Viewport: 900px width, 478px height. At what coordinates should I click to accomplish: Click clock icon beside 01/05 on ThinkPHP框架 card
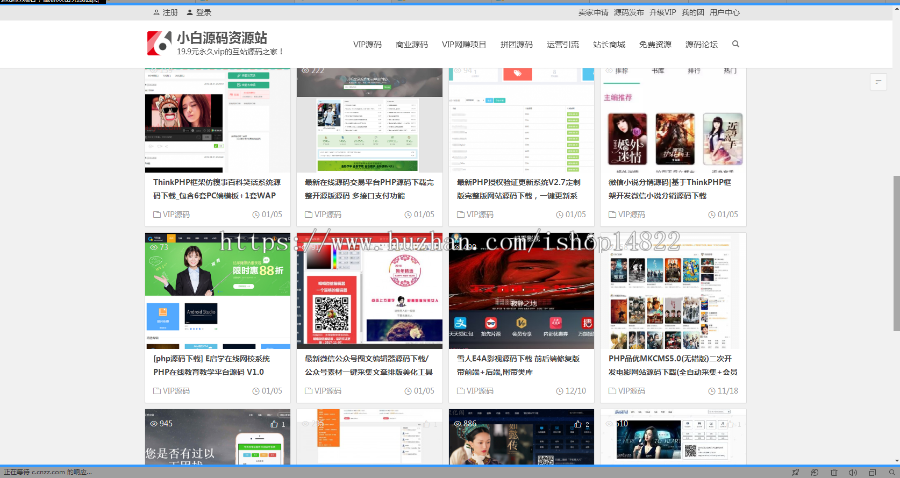[256, 215]
